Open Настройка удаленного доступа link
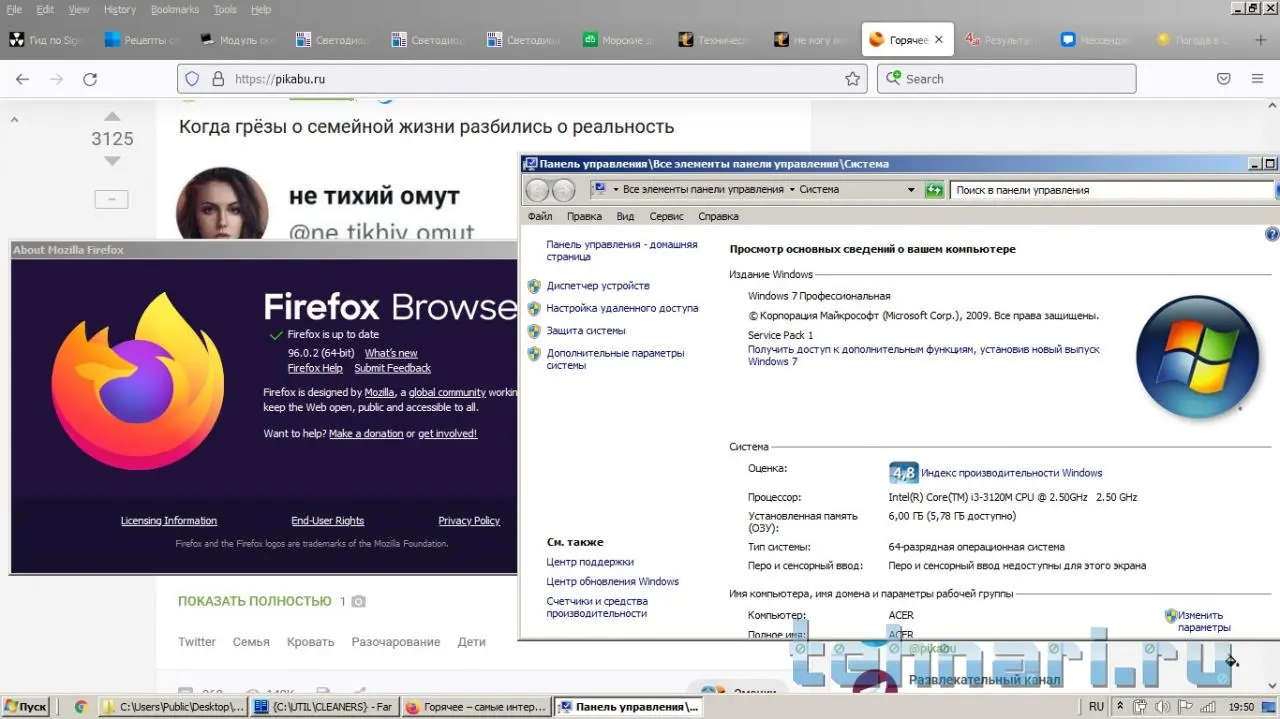The width and height of the screenshot is (1280, 719). tap(622, 309)
